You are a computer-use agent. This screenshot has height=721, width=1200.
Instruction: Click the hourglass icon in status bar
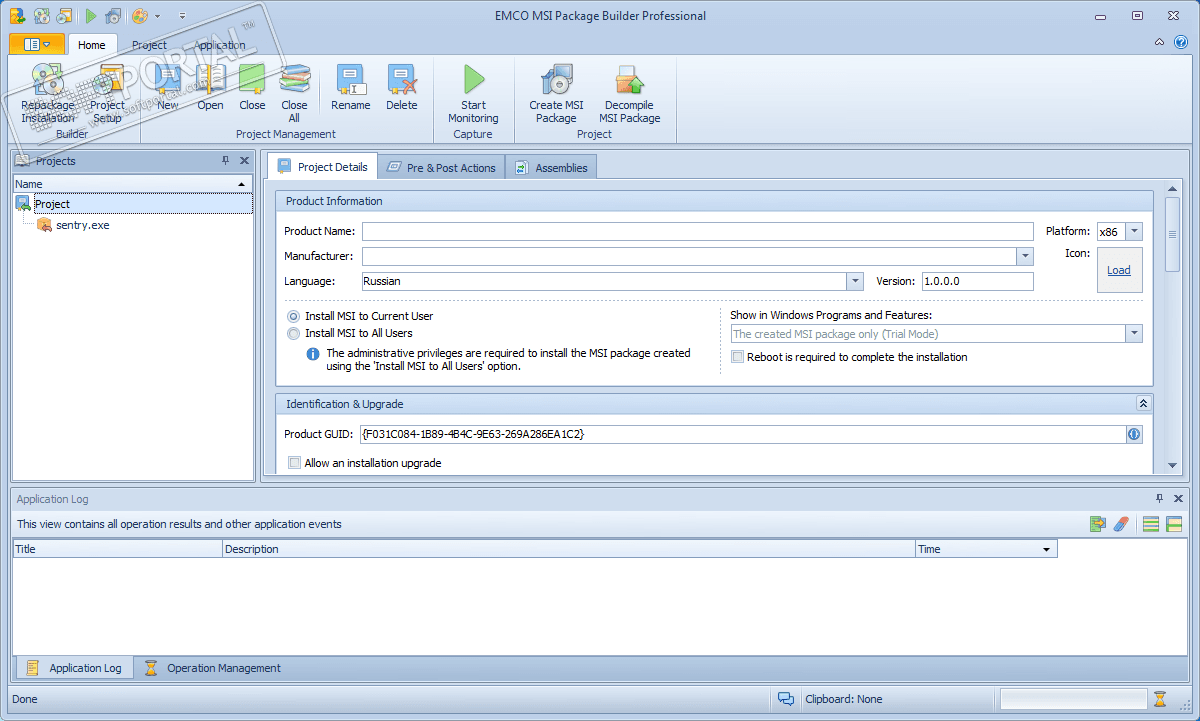click(x=1160, y=699)
